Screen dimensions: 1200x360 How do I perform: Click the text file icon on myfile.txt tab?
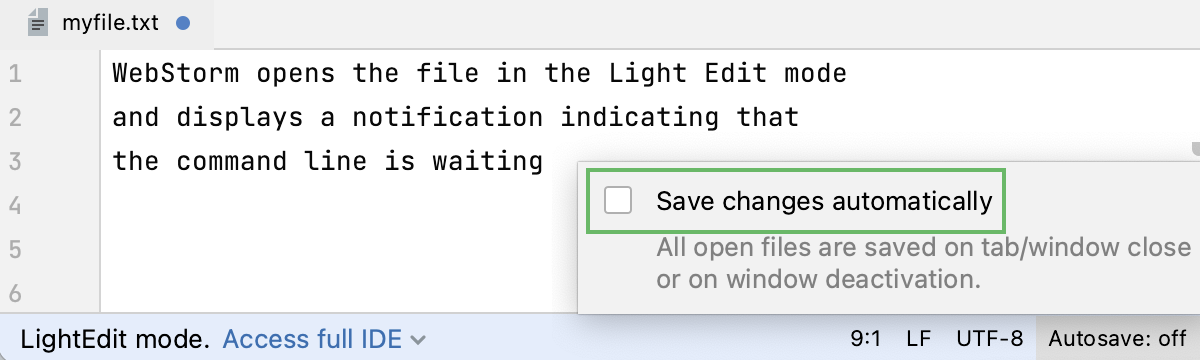39,23
